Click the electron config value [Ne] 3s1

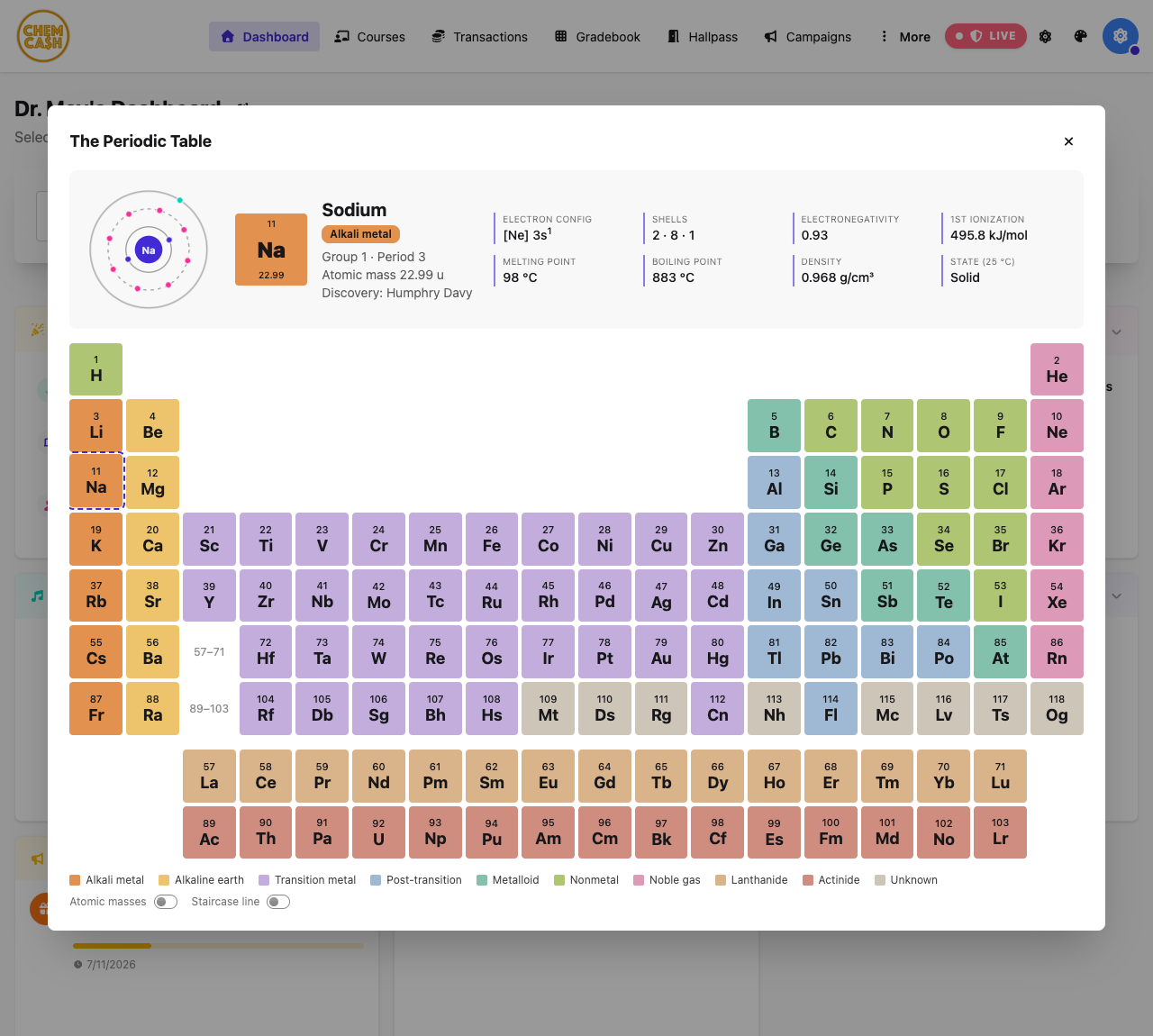pyautogui.click(x=528, y=234)
